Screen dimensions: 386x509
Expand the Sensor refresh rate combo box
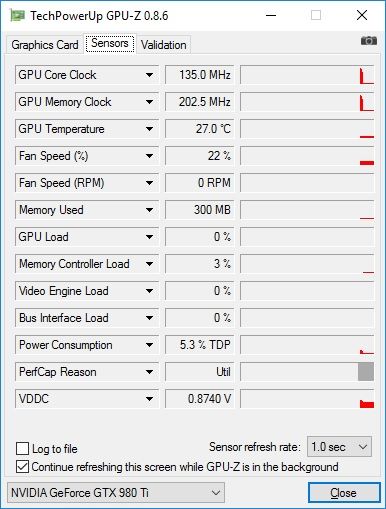[339, 447]
